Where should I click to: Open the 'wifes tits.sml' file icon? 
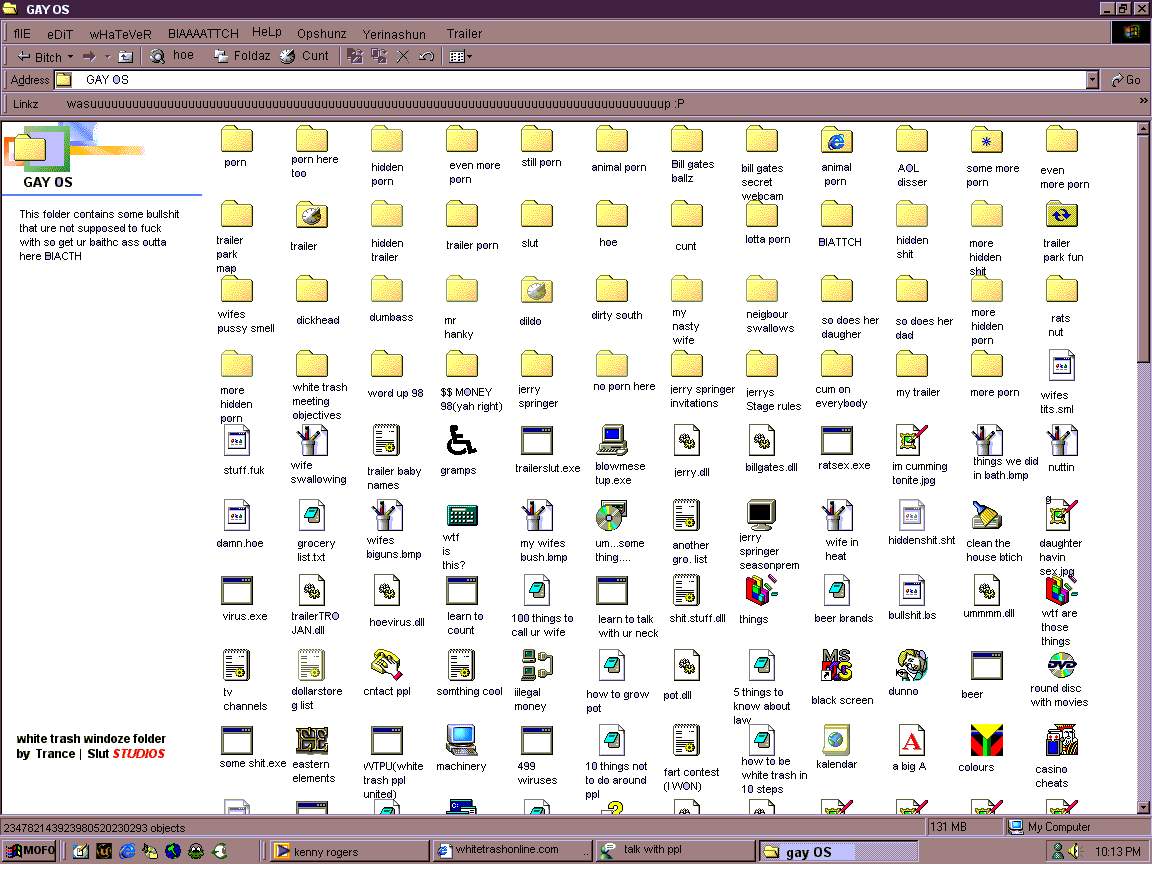point(1061,365)
